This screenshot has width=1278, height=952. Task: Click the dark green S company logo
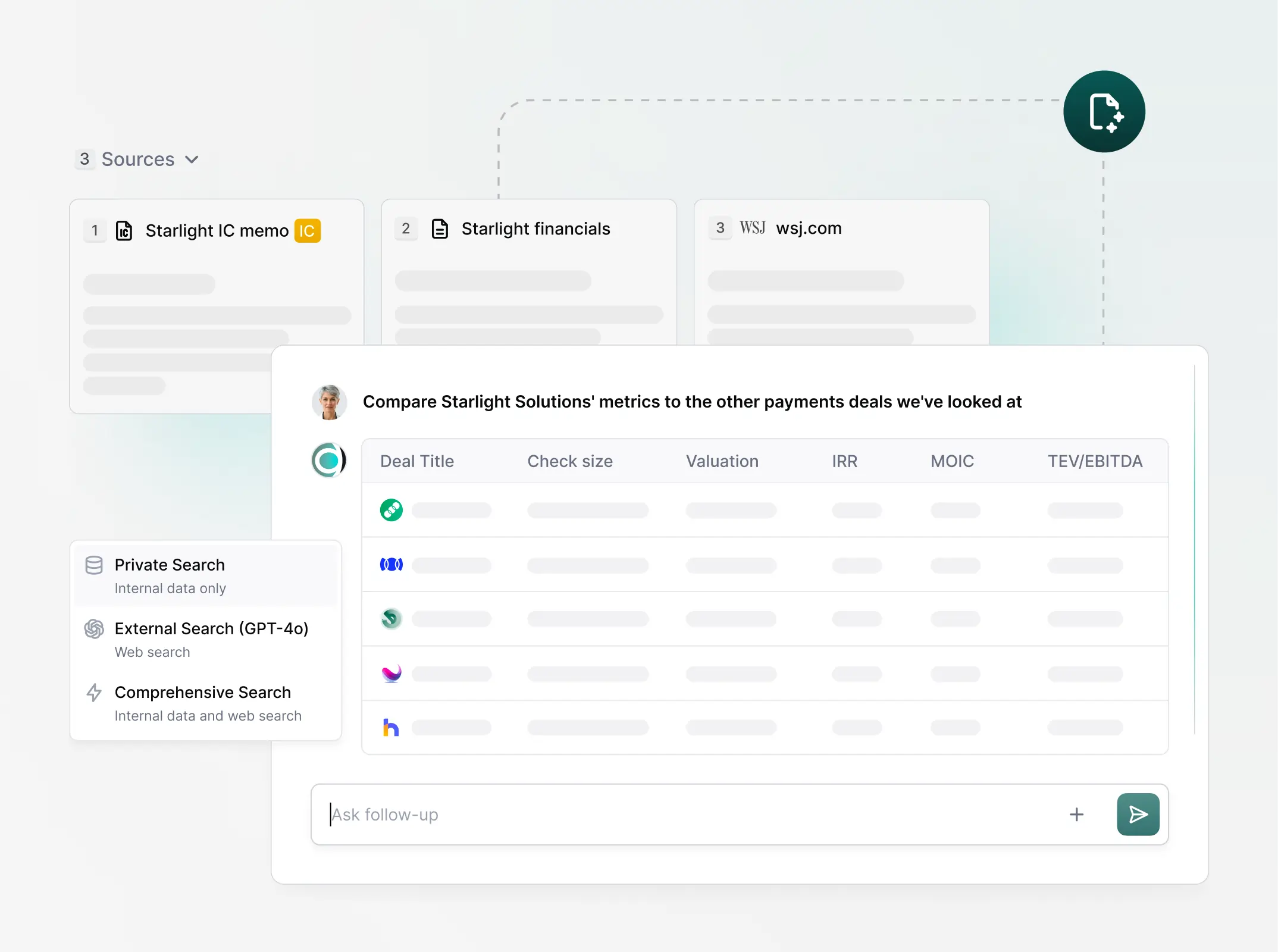pyautogui.click(x=391, y=619)
